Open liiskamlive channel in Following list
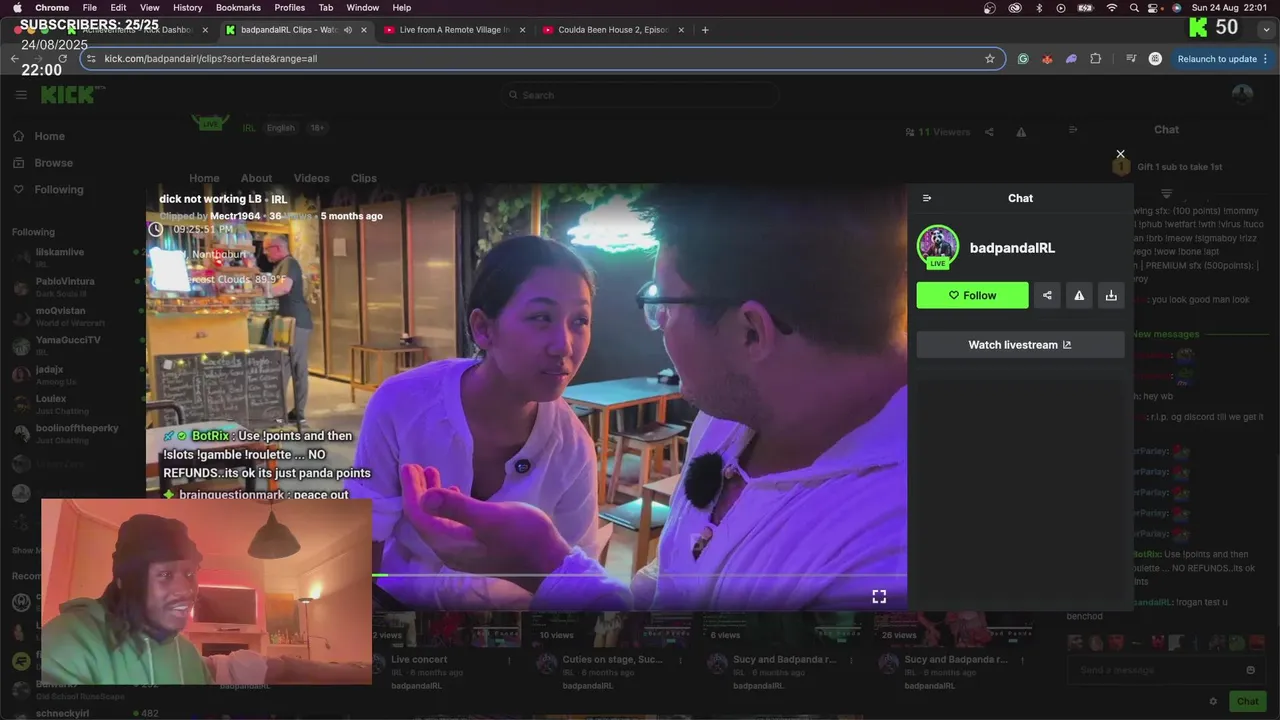The width and height of the screenshot is (1280, 720). click(73, 257)
